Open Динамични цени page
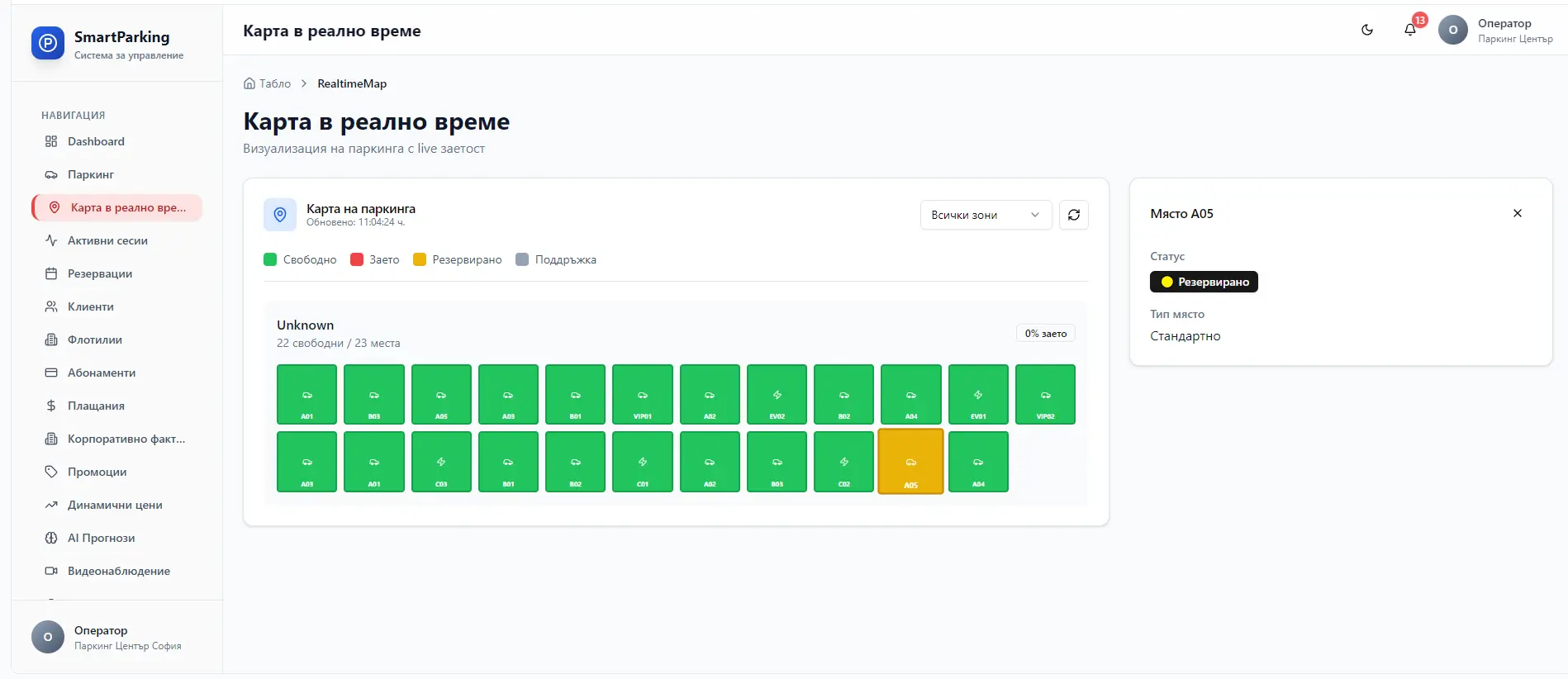Screen dimensions: 1568x679 [x=116, y=505]
